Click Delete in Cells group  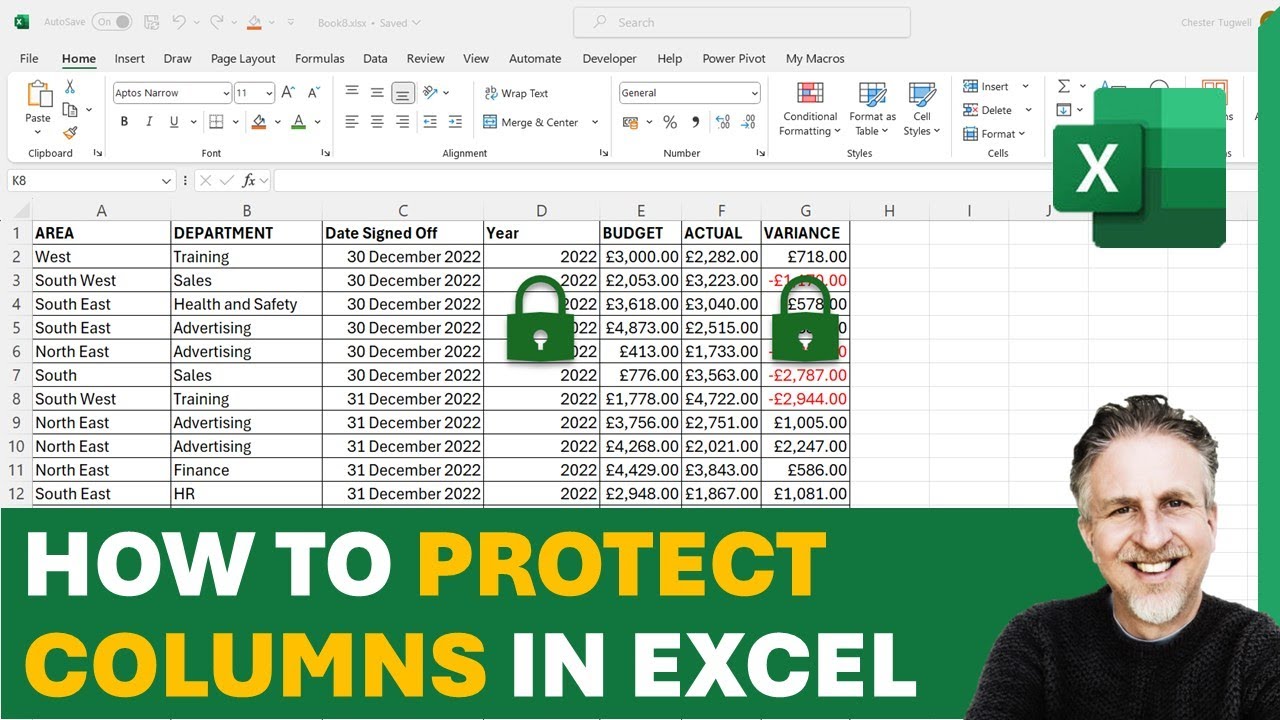pos(988,110)
